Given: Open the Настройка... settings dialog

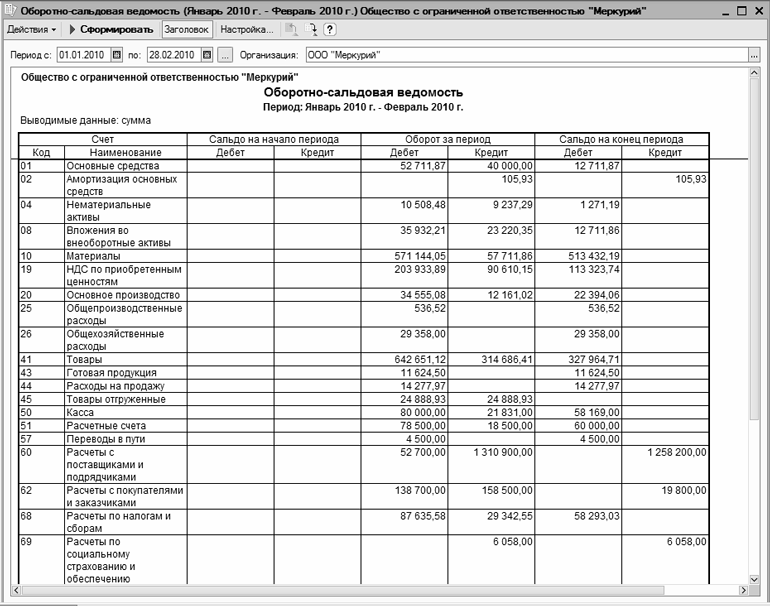Looking at the screenshot, I should (x=247, y=30).
